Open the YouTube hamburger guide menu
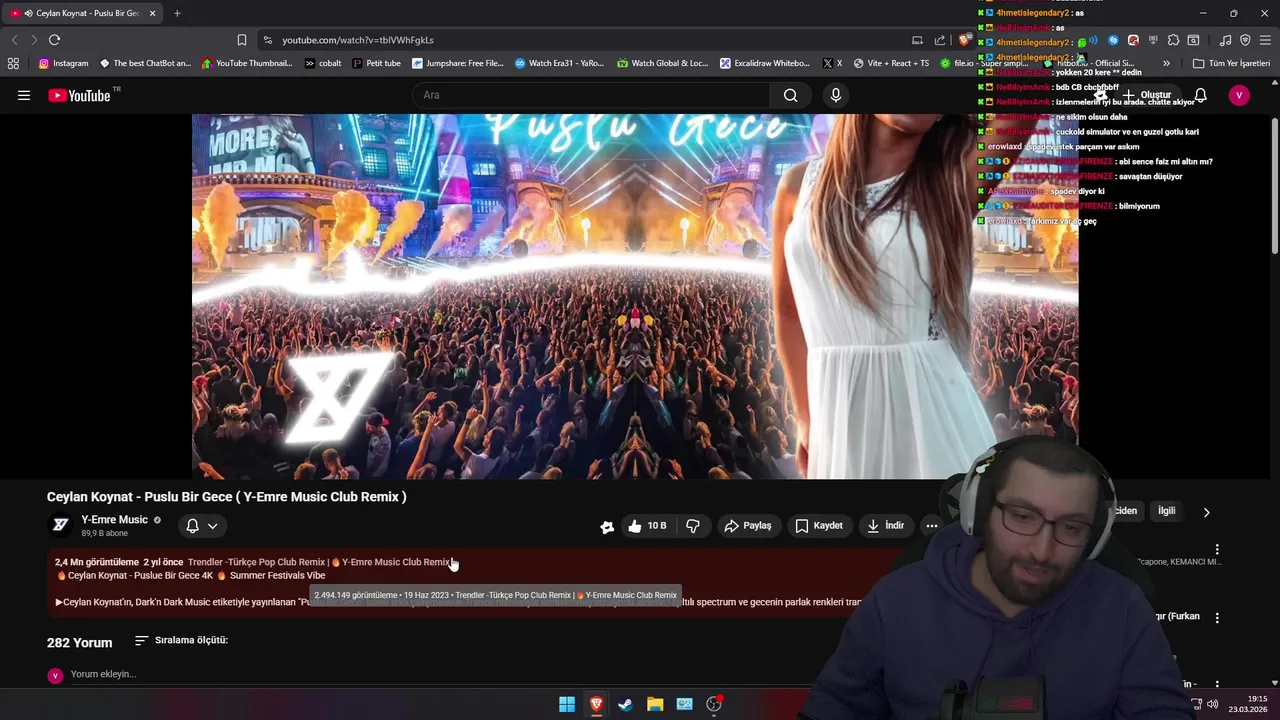 click(x=24, y=95)
